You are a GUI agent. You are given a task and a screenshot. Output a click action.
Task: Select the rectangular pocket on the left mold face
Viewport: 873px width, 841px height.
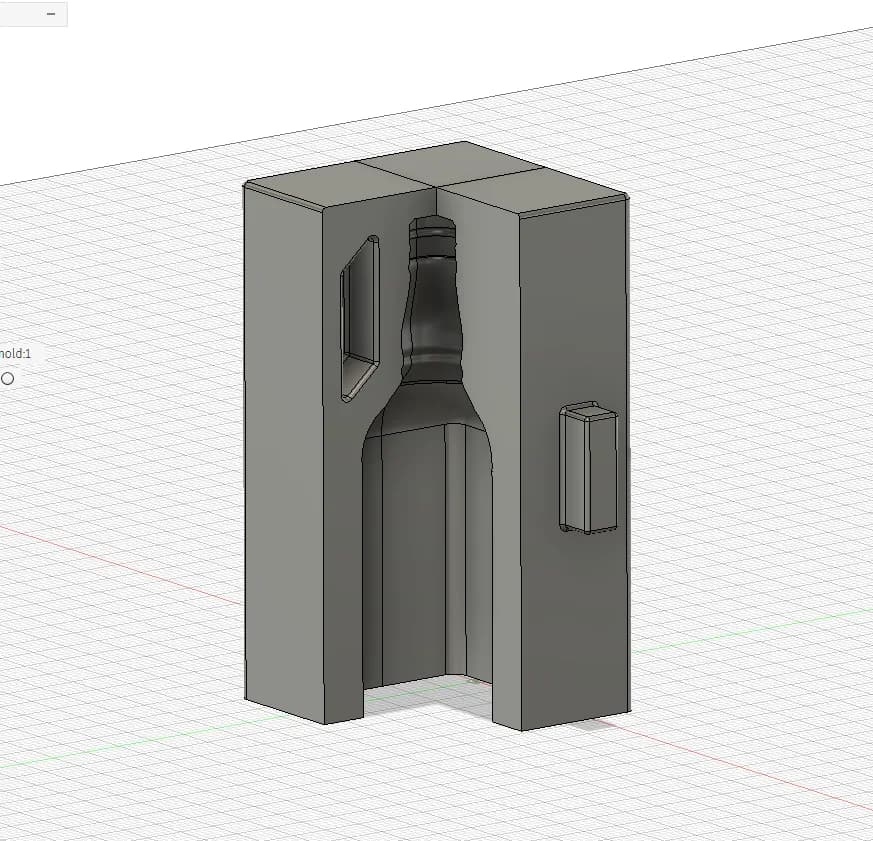[x=360, y=318]
